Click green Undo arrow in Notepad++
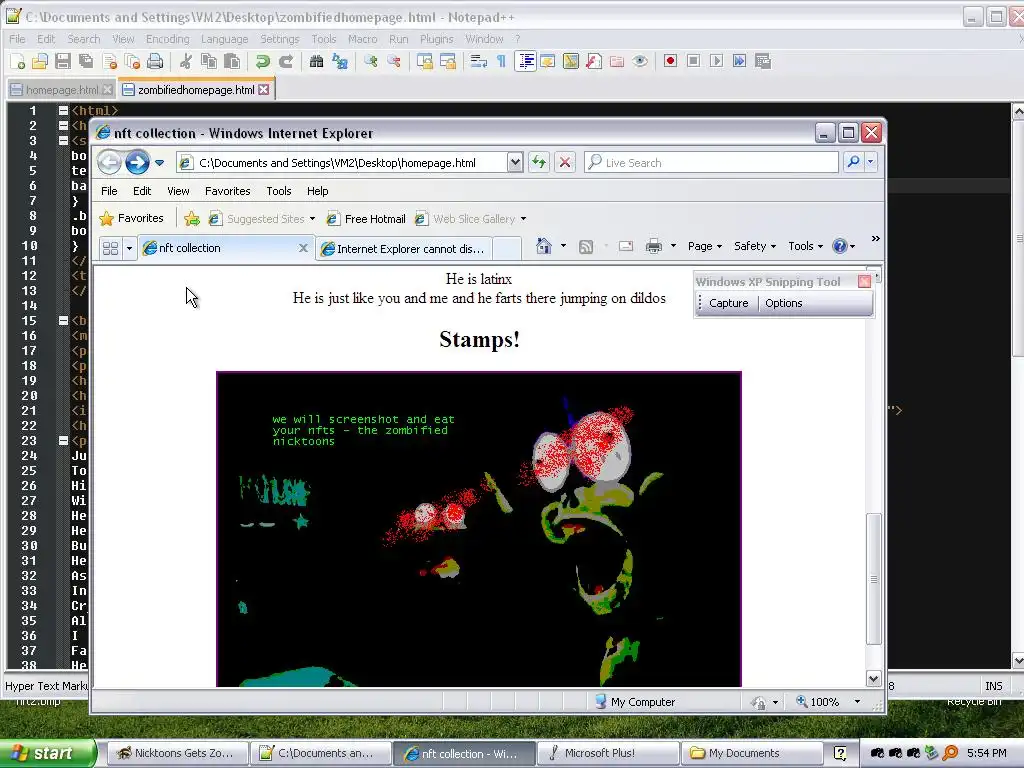Image resolution: width=1024 pixels, height=768 pixels. point(263,61)
